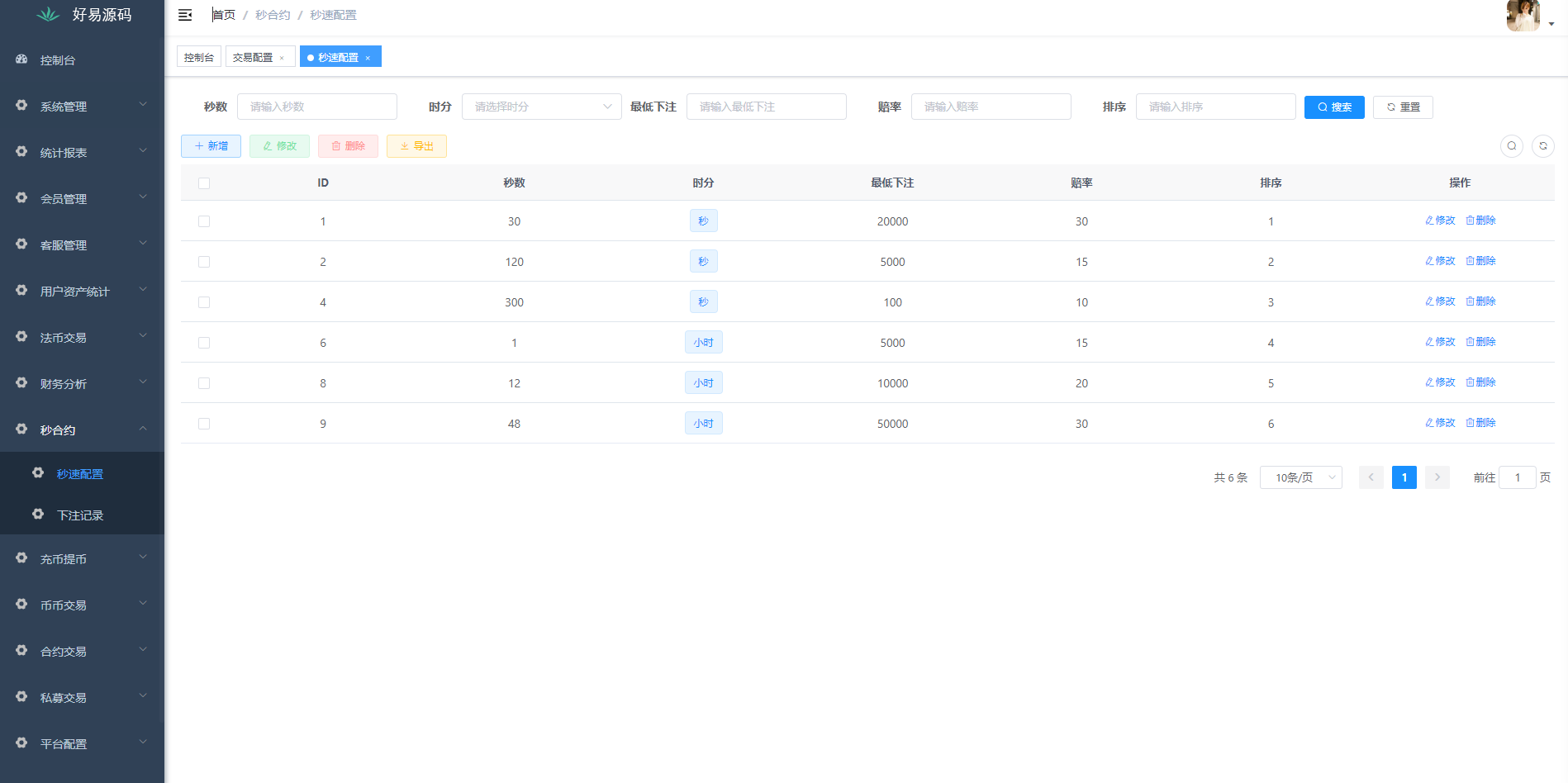
Task: Click the round search toggle icon above the table
Action: (x=1511, y=146)
